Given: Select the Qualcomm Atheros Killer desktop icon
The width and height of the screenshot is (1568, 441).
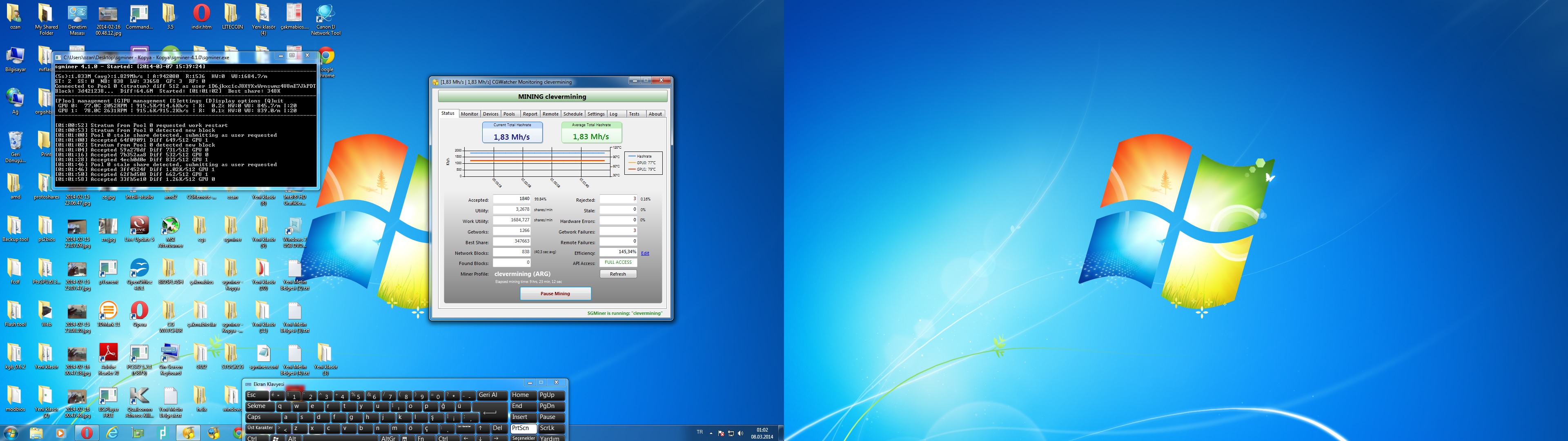Looking at the screenshot, I should click(139, 402).
